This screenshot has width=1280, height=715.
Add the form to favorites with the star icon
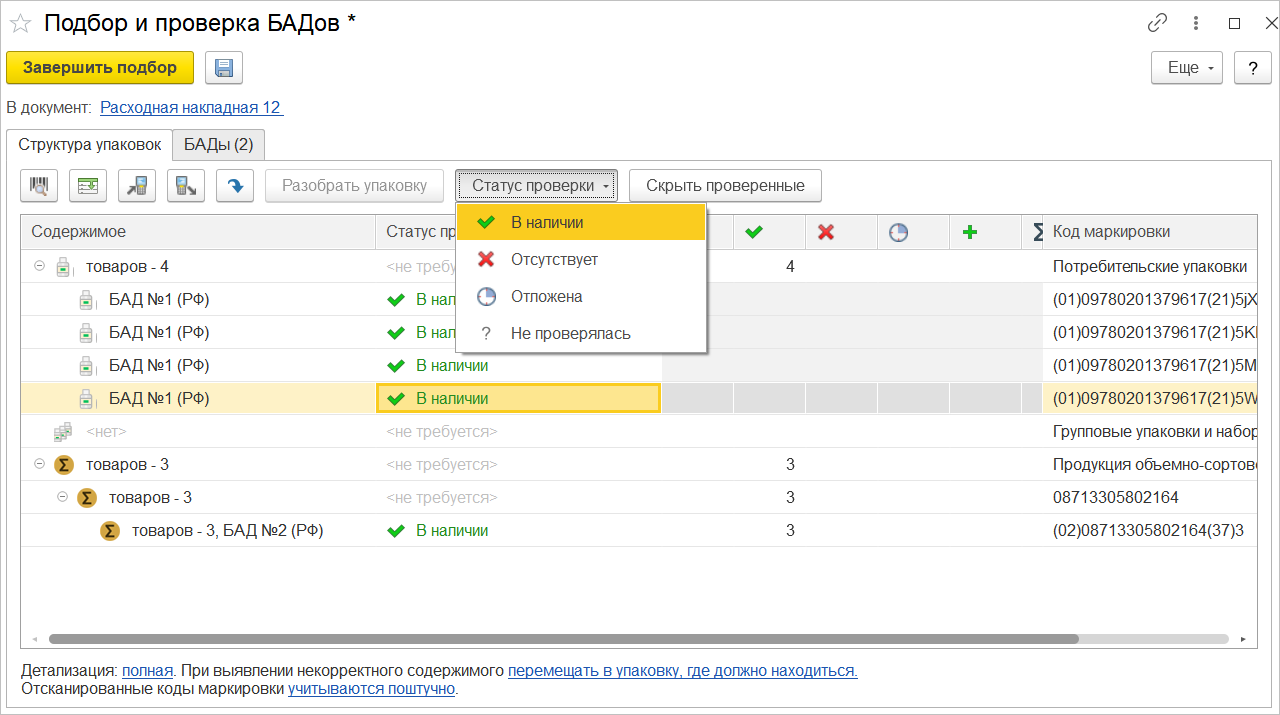click(20, 23)
